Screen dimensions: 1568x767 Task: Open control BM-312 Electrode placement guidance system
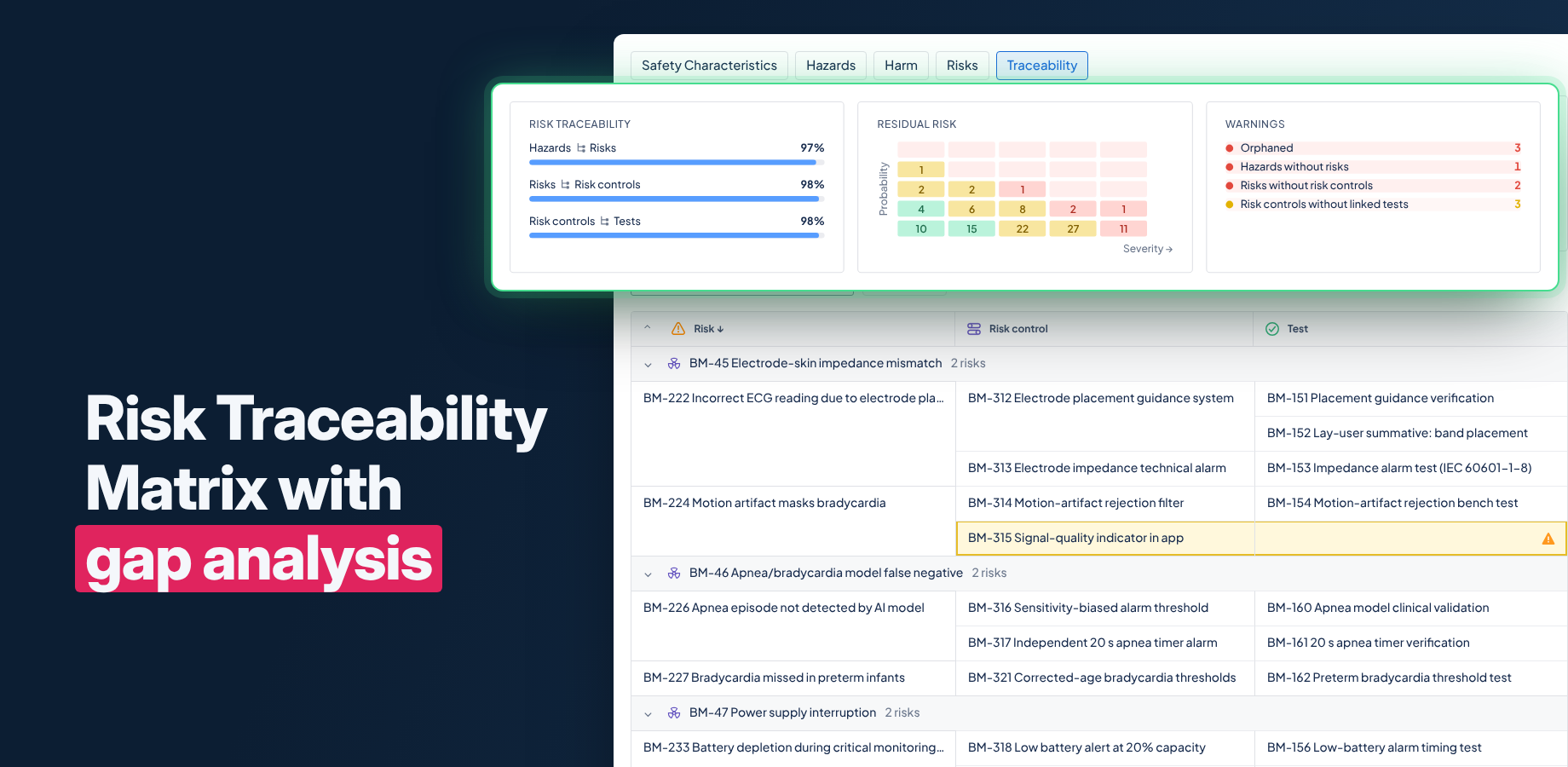[1101, 398]
